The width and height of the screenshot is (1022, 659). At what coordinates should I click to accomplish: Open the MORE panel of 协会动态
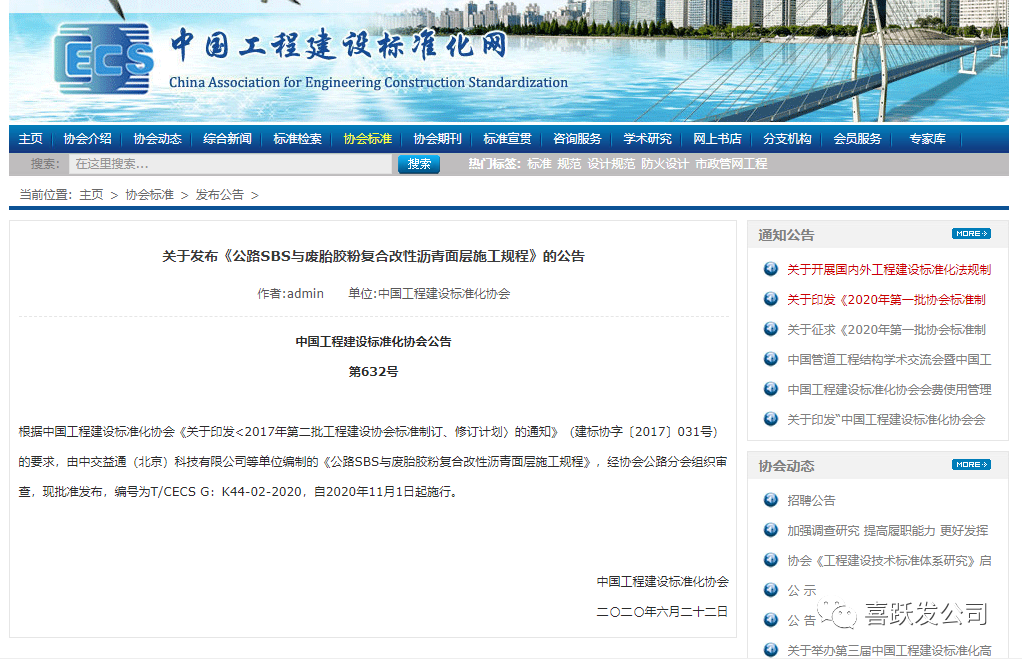point(970,465)
